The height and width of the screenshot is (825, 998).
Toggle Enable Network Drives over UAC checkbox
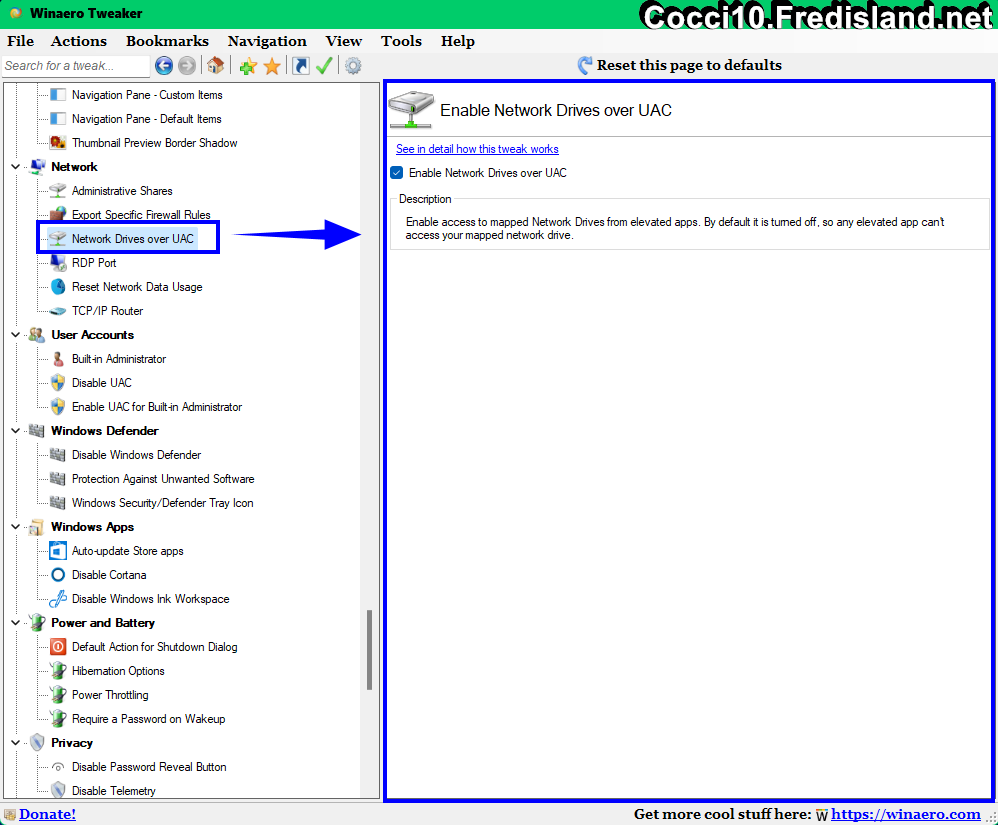pyautogui.click(x=397, y=173)
